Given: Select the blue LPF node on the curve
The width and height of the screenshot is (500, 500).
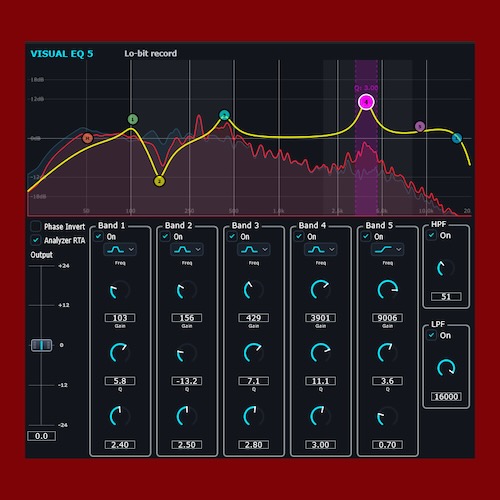Looking at the screenshot, I should click(457, 138).
